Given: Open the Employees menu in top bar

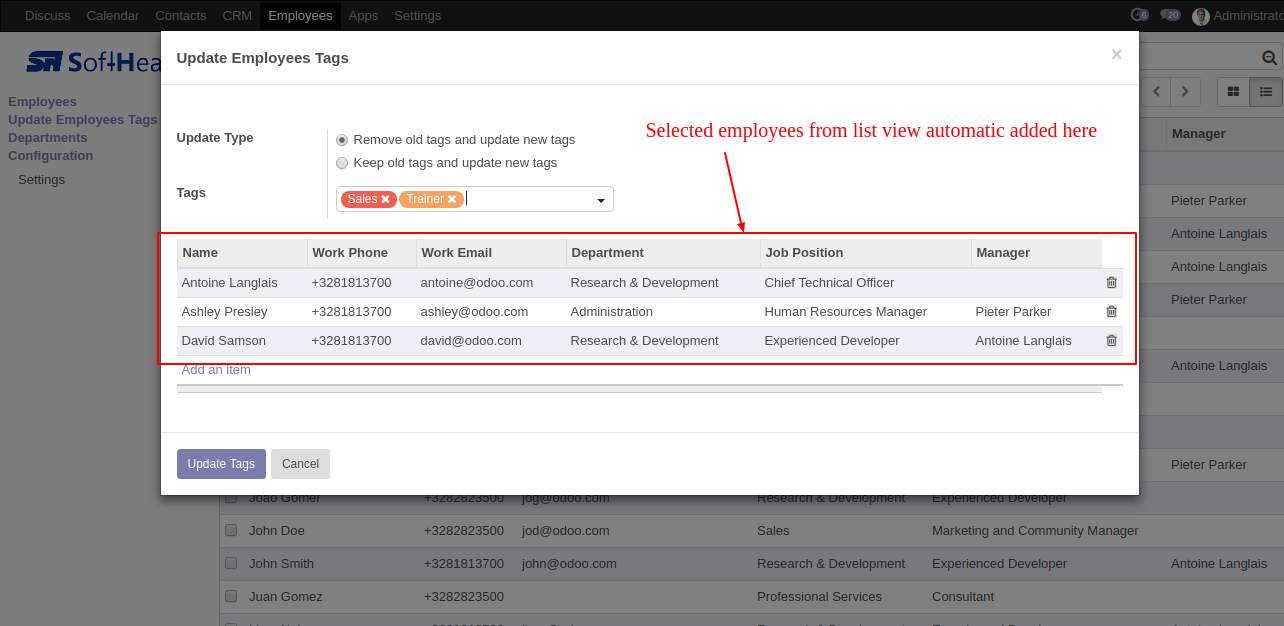Looking at the screenshot, I should tap(300, 15).
